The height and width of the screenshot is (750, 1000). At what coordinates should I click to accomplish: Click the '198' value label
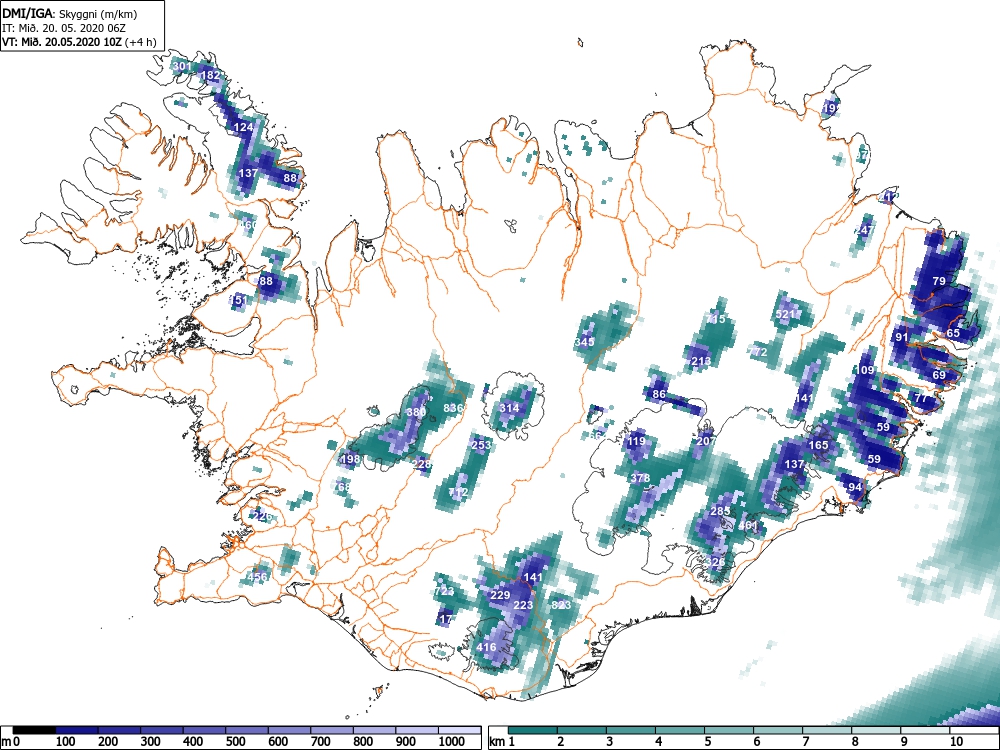coord(350,459)
